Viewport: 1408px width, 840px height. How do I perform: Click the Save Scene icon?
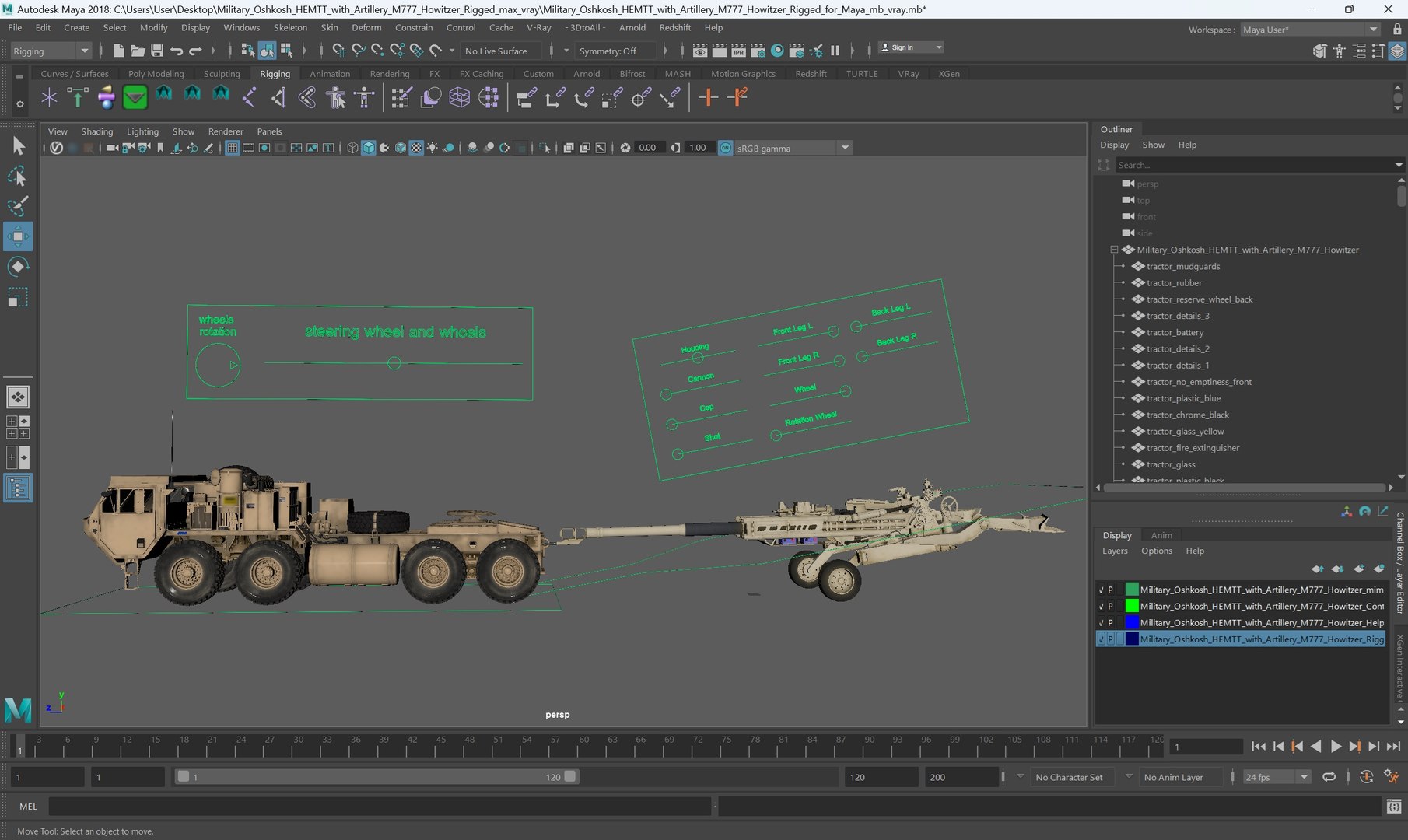click(x=157, y=51)
